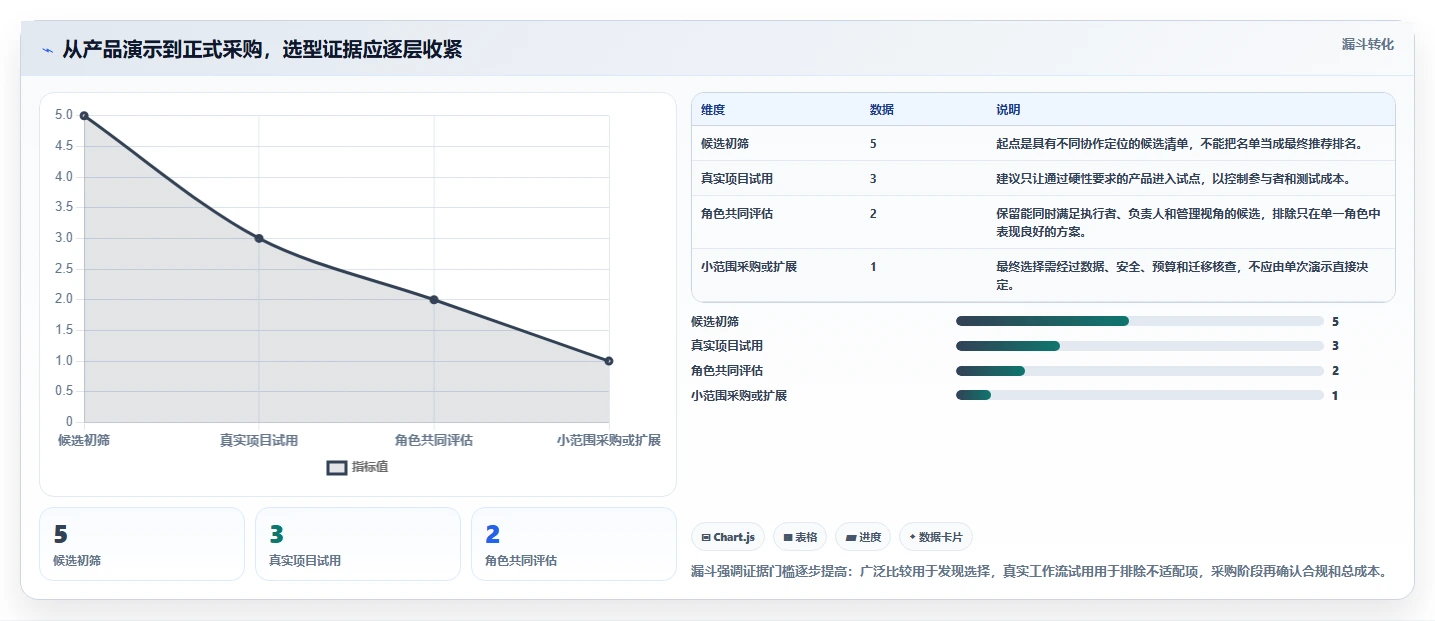Click the 小范围采购或扩展 progress bar
The height and width of the screenshot is (621, 1435).
coord(1140,395)
